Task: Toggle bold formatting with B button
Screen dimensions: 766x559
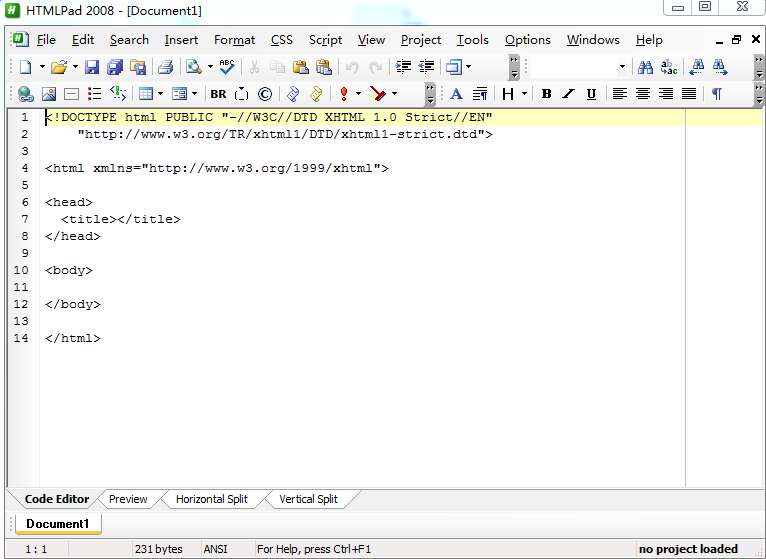Action: click(x=547, y=94)
